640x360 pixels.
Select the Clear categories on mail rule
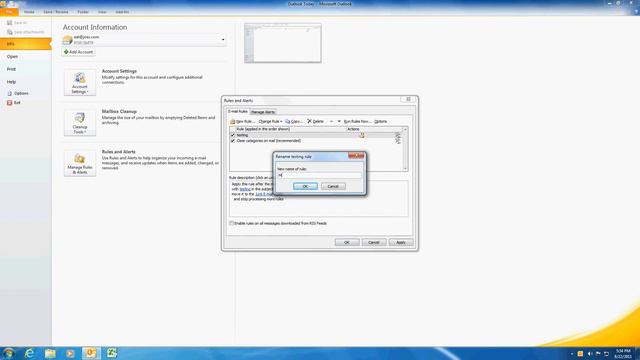click(x=269, y=140)
